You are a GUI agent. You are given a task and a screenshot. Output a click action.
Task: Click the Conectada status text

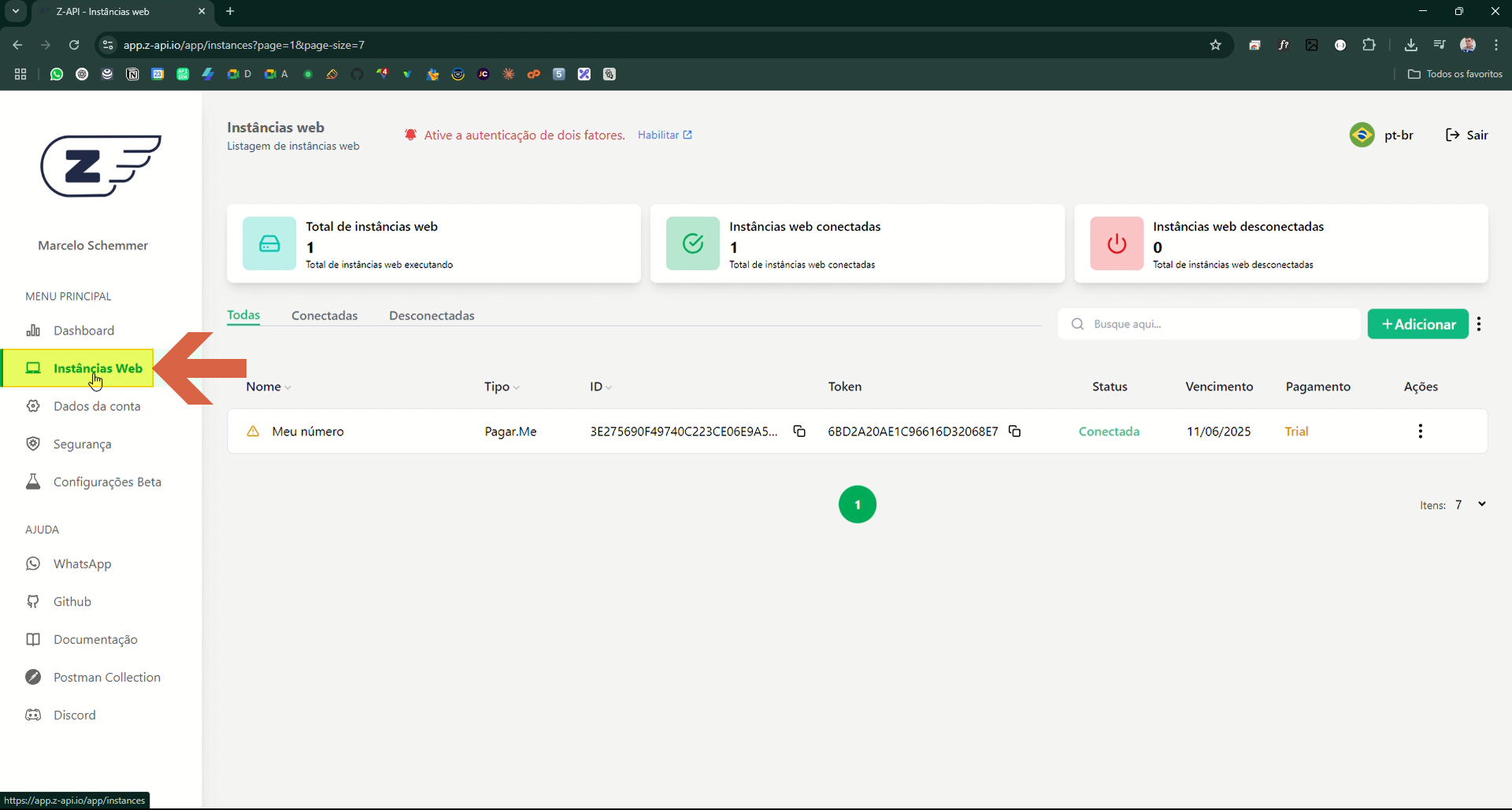(1109, 431)
